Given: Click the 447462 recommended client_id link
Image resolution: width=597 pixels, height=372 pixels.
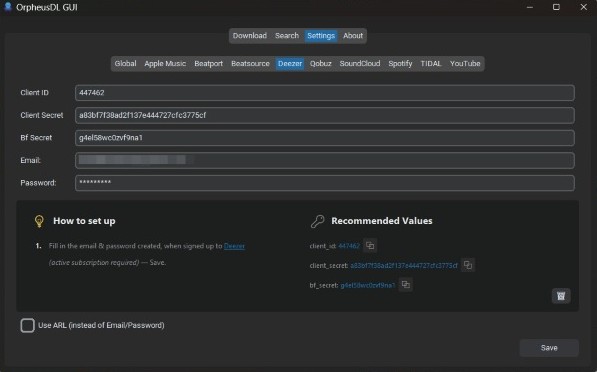Looking at the screenshot, I should pos(349,246).
